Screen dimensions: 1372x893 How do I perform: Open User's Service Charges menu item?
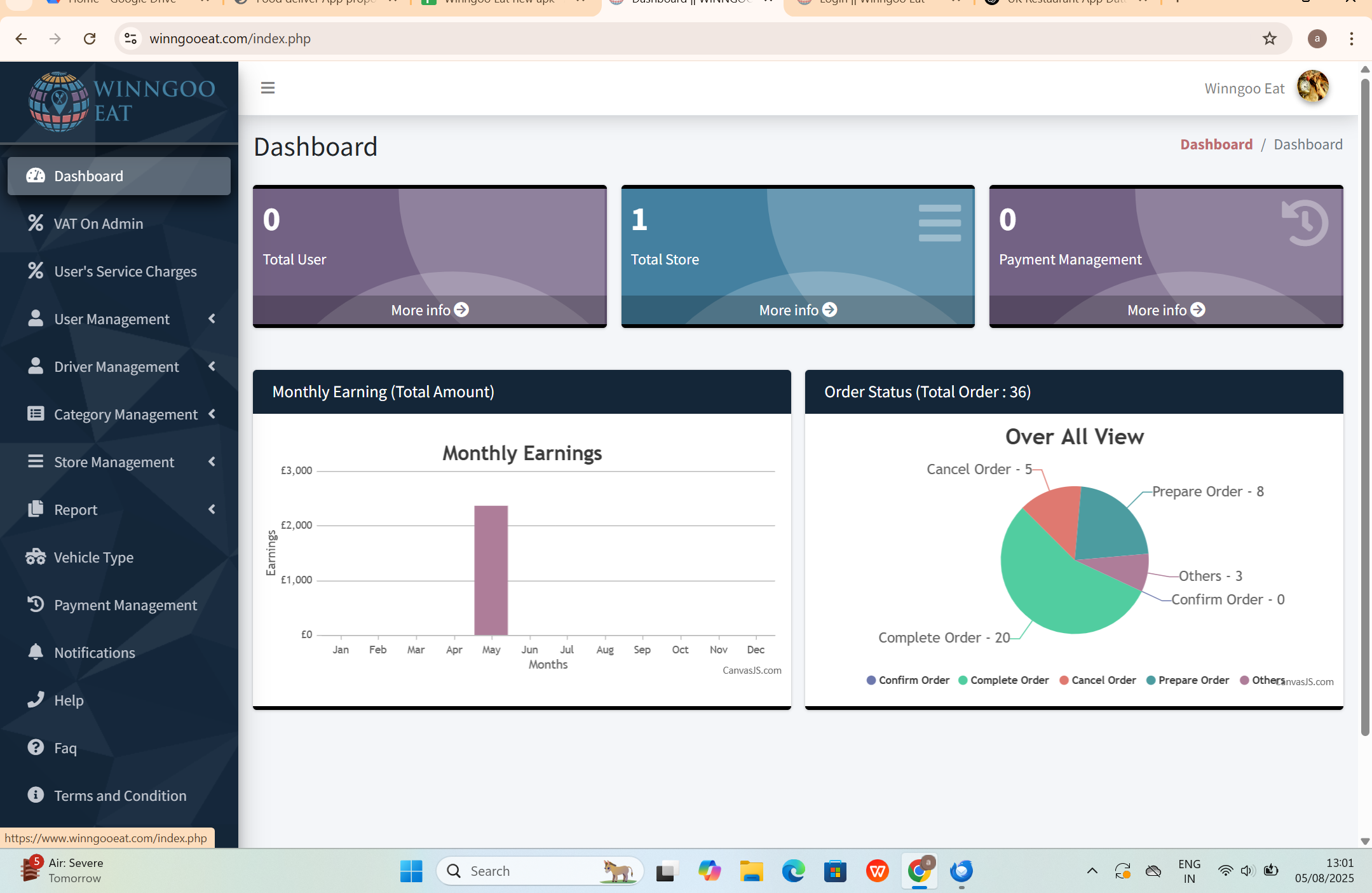(x=125, y=271)
